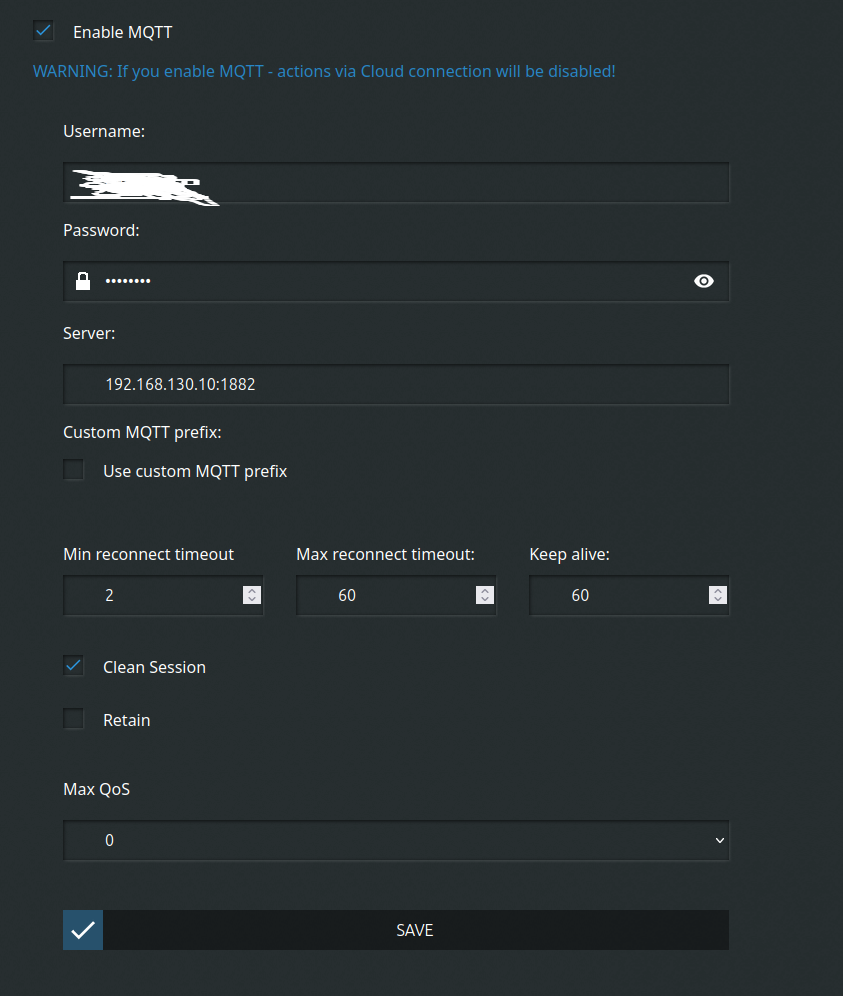Uncheck the Enable MQTT checkbox
Image resolution: width=843 pixels, height=996 pixels.
(43, 31)
